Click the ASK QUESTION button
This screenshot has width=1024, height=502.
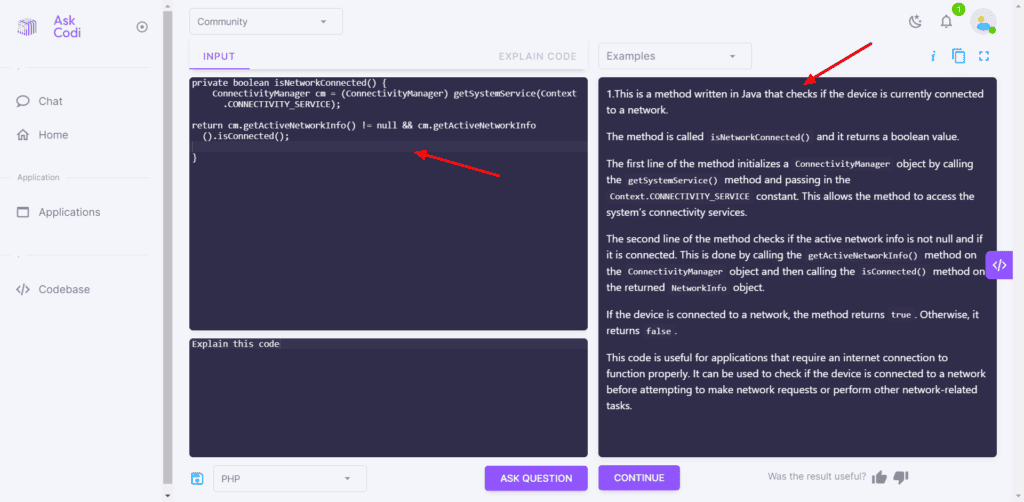point(536,478)
